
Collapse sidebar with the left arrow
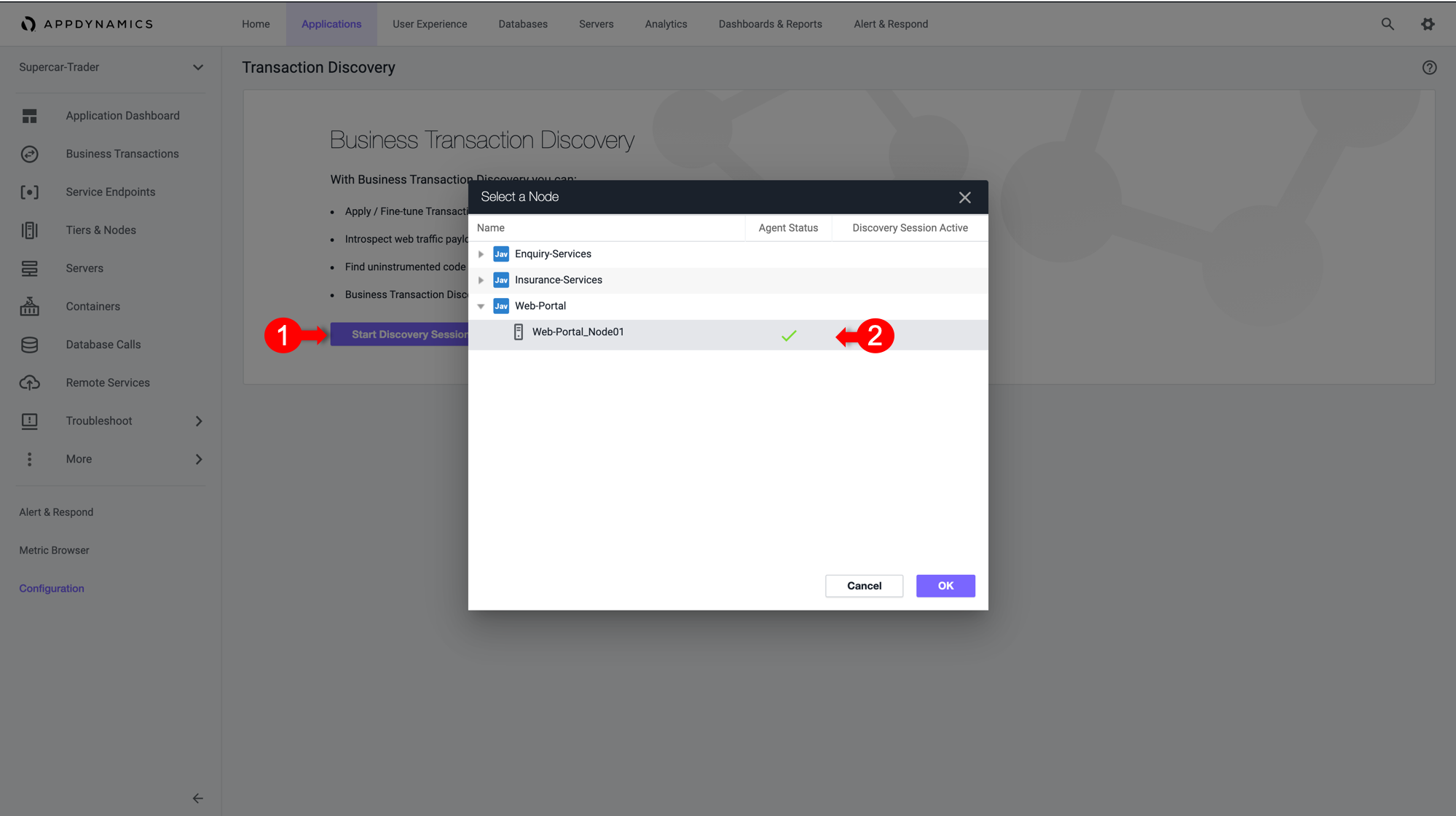(x=197, y=799)
